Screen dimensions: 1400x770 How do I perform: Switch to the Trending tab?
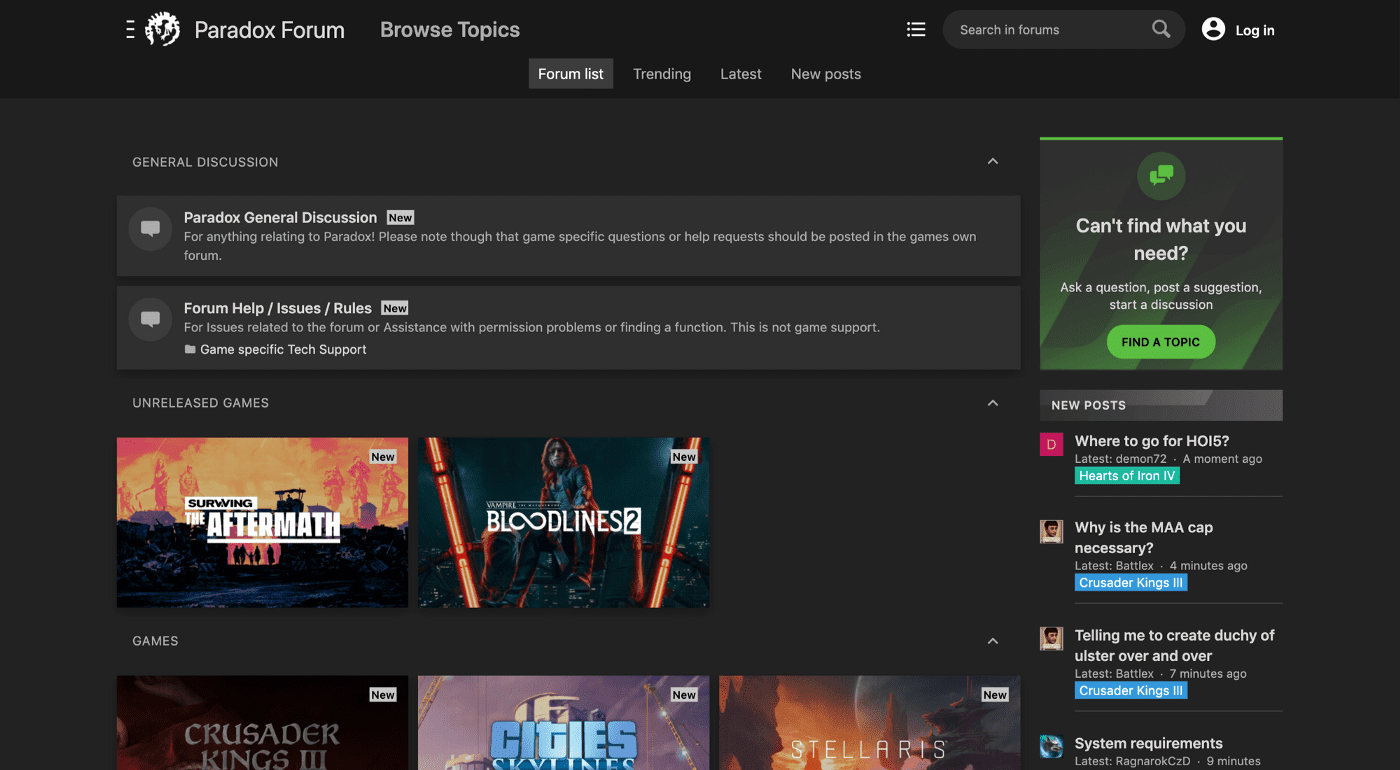tap(662, 74)
